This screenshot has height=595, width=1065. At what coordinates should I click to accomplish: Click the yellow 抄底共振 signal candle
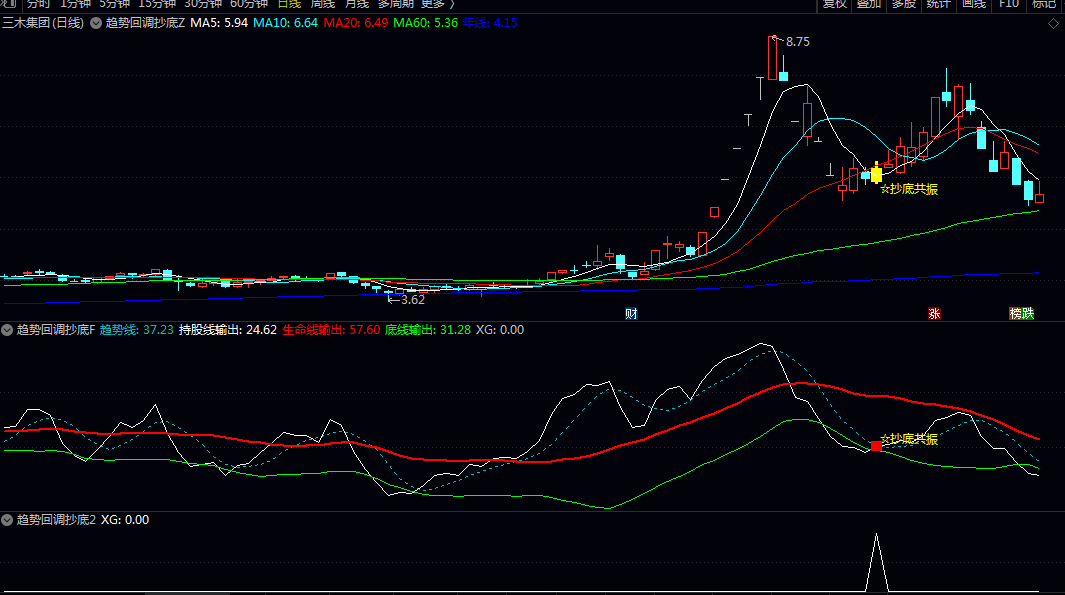click(877, 174)
